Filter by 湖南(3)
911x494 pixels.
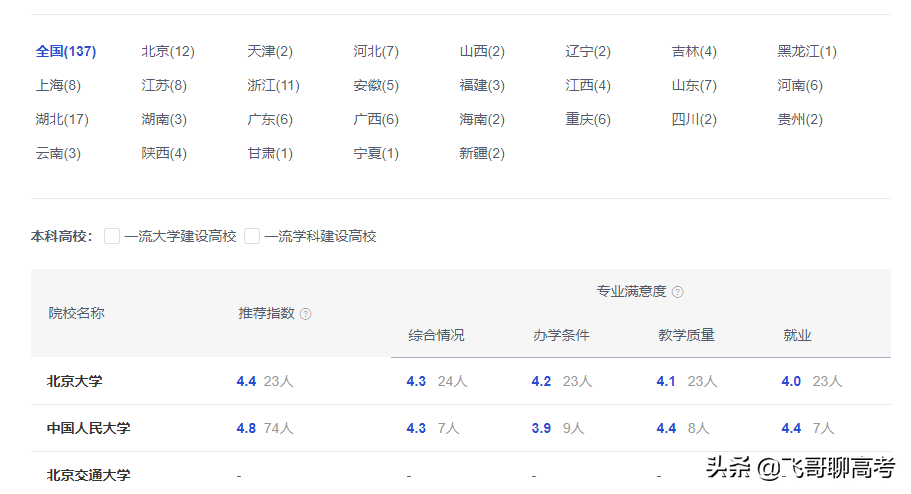[x=164, y=120]
